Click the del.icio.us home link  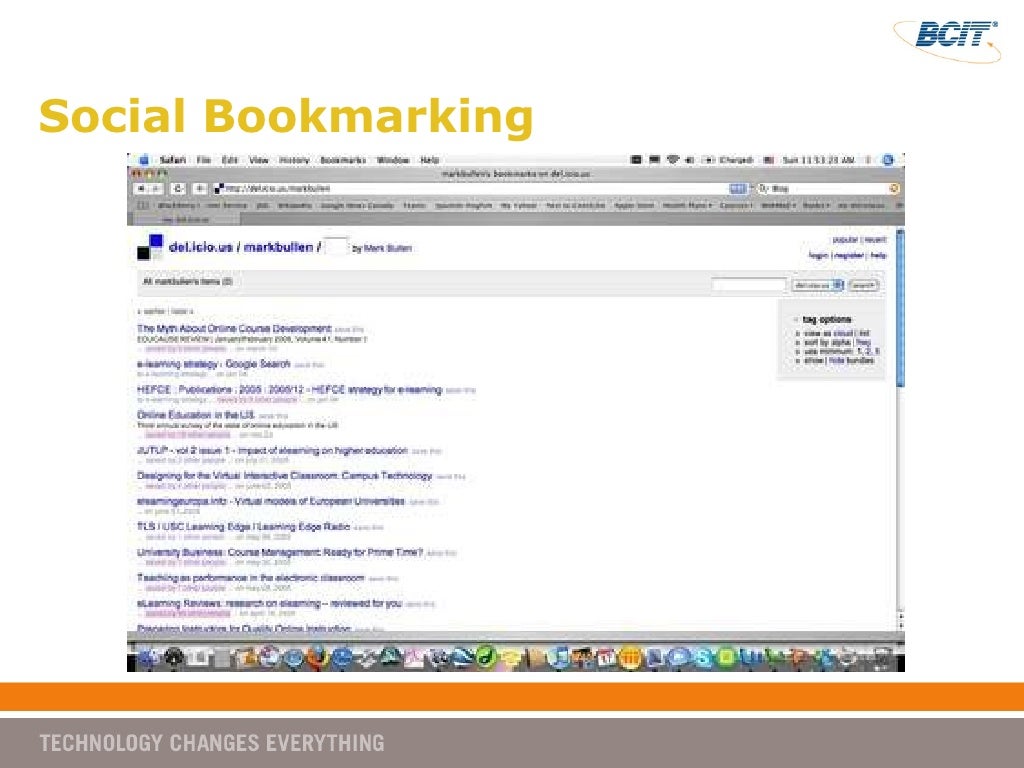point(200,248)
